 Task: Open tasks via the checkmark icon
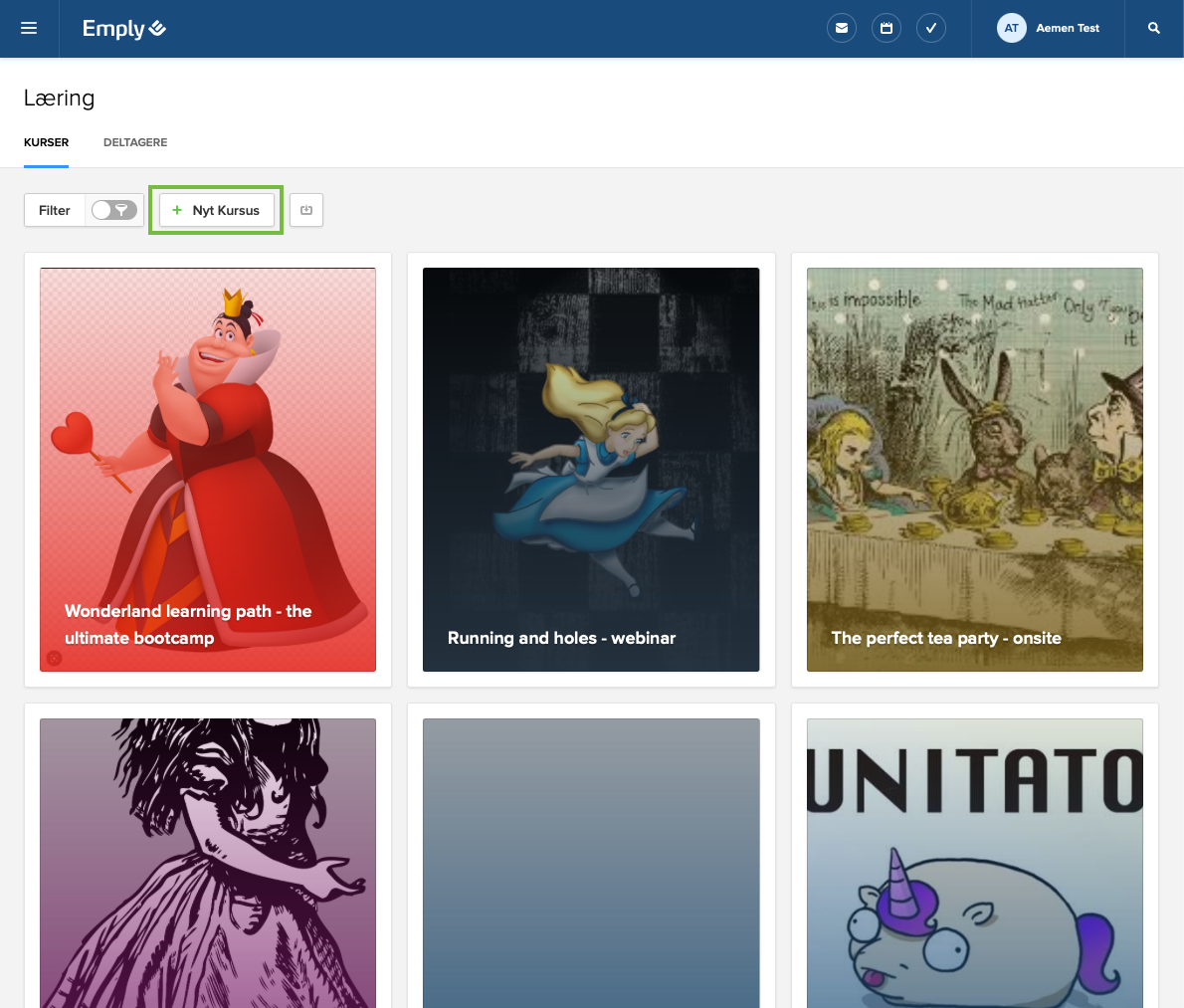[930, 28]
